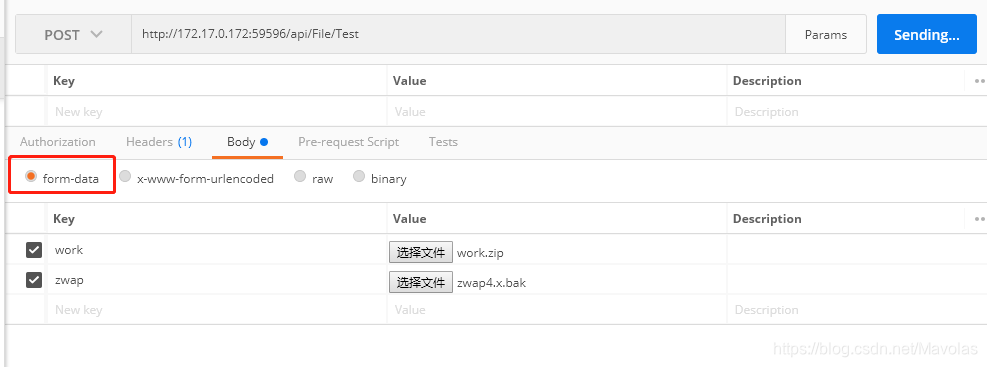This screenshot has height=367, width=987.
Task: Open the Params editor
Action: [826, 35]
